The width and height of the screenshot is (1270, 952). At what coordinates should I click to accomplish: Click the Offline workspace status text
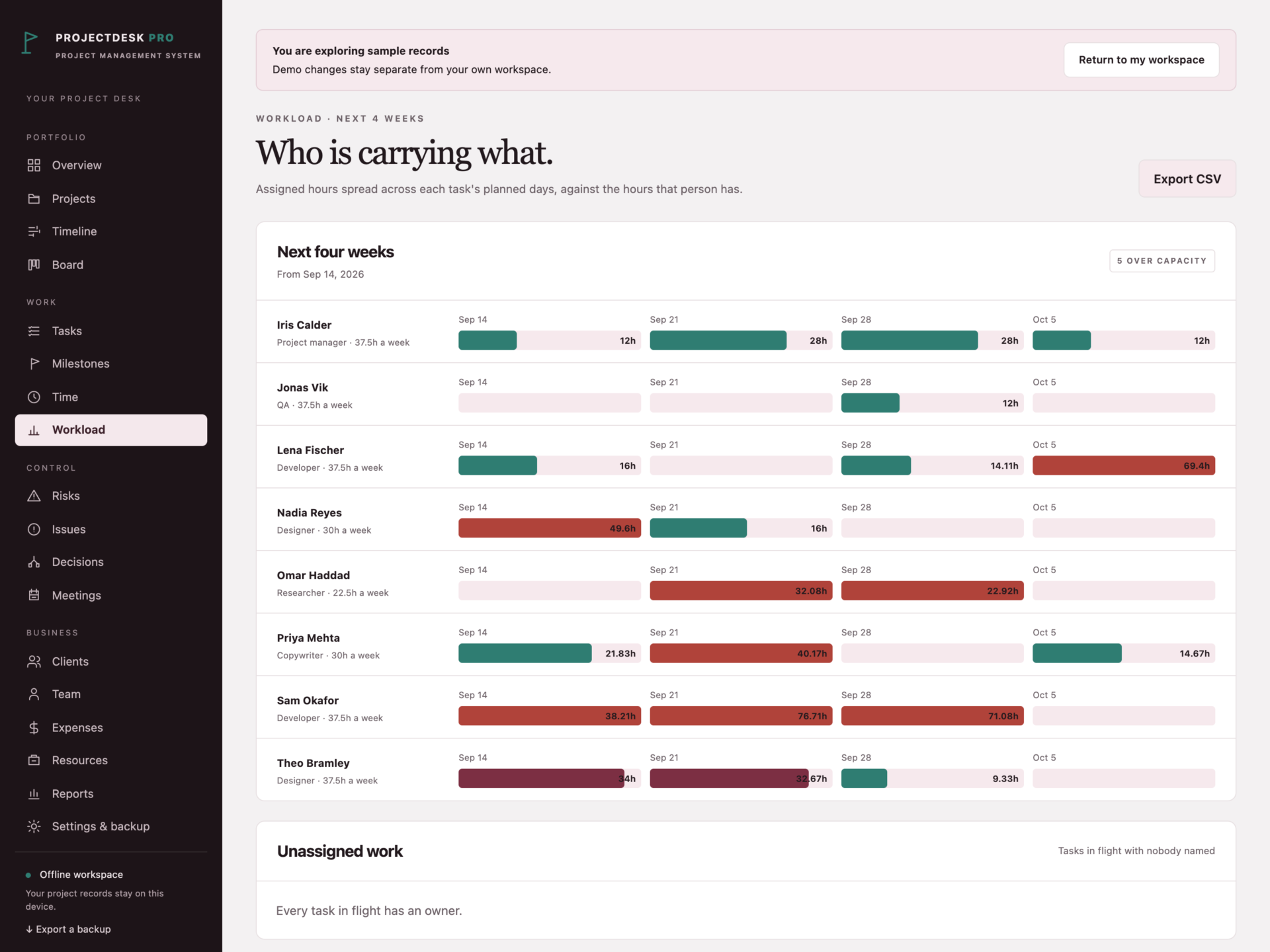[81, 875]
